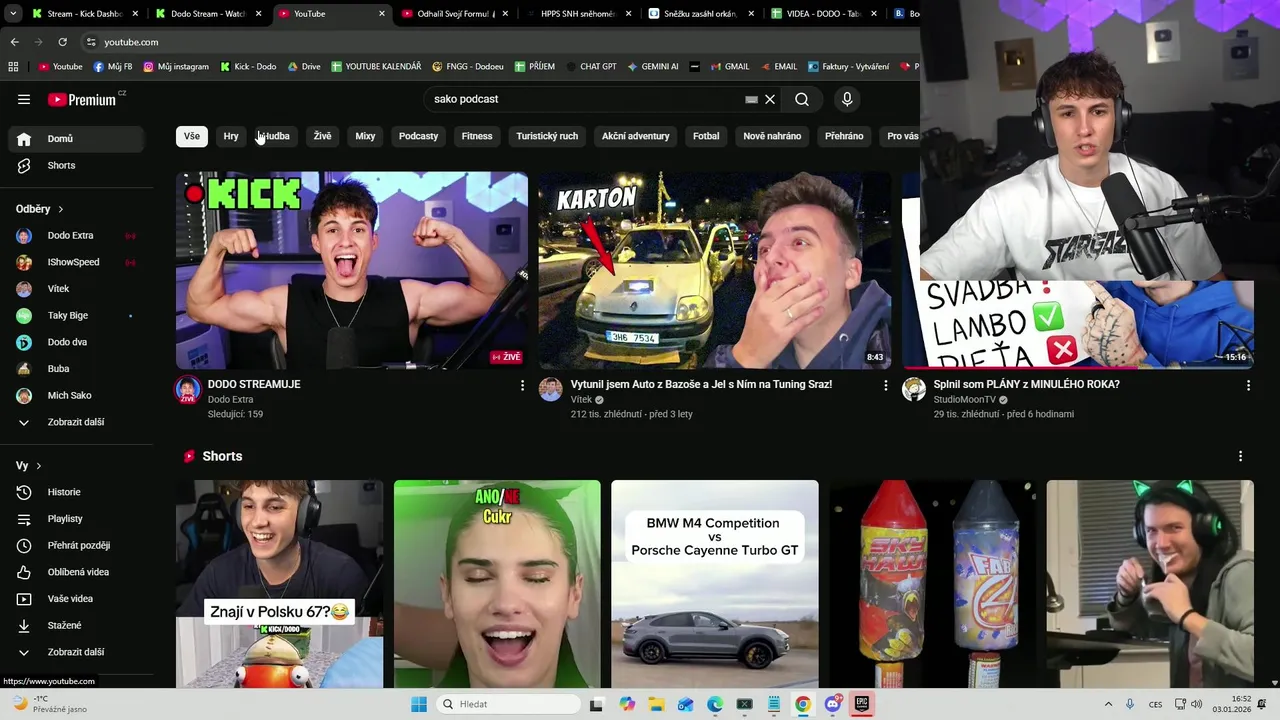Viewport: 1280px width, 720px height.
Task: Open Epic Games Launcher from taskbar
Action: point(861,704)
